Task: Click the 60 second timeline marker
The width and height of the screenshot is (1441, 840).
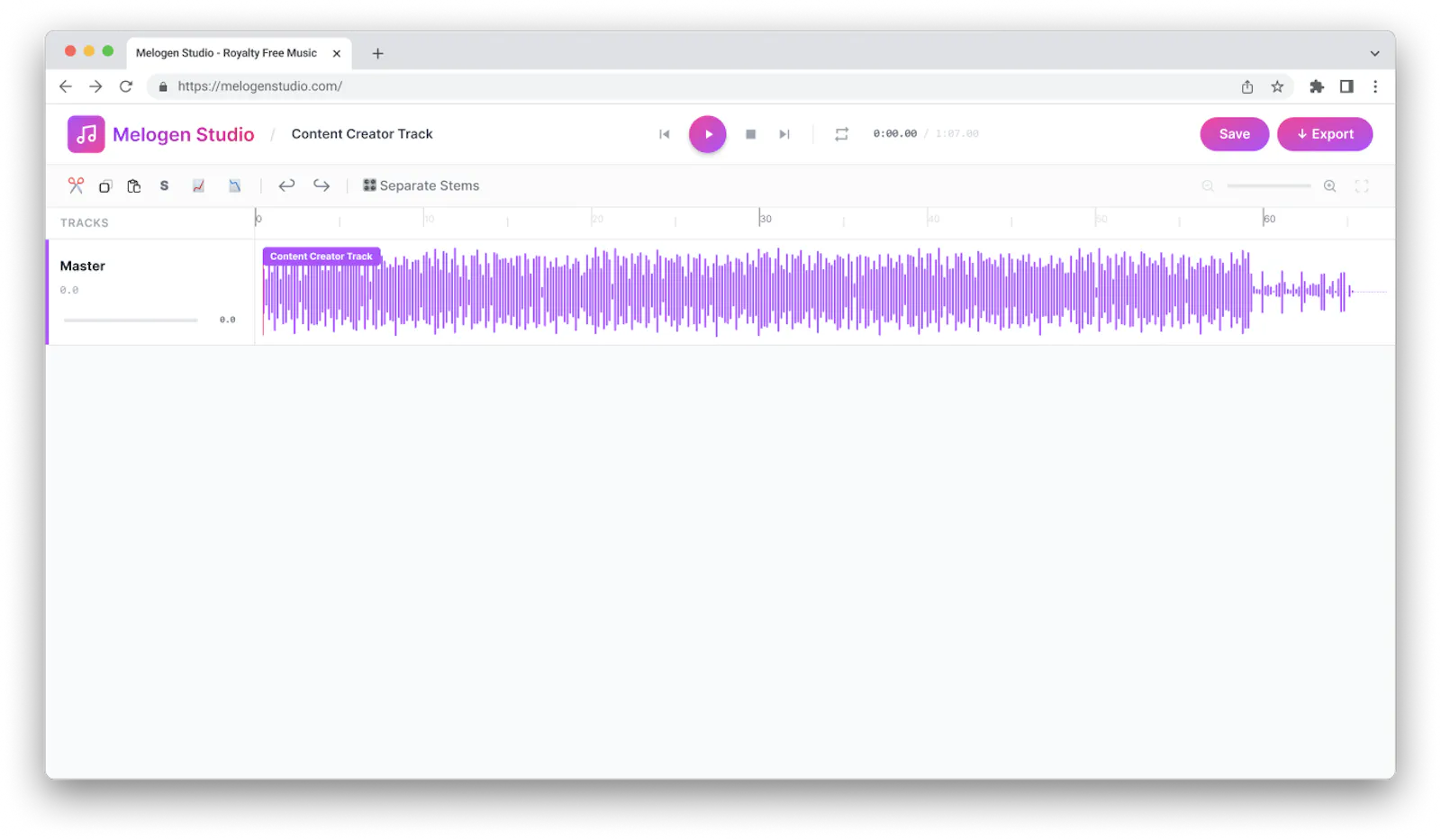Action: click(x=1268, y=219)
